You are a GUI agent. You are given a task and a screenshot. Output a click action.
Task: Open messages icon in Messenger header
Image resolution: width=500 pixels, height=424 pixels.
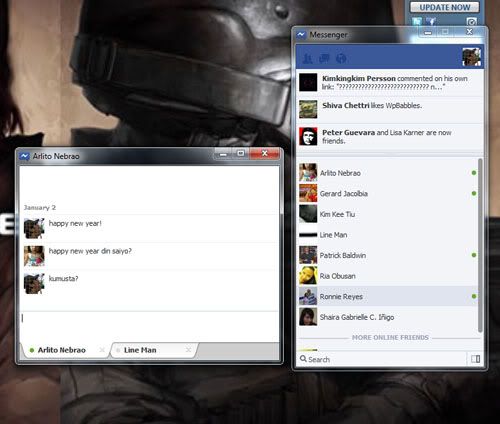click(x=324, y=59)
